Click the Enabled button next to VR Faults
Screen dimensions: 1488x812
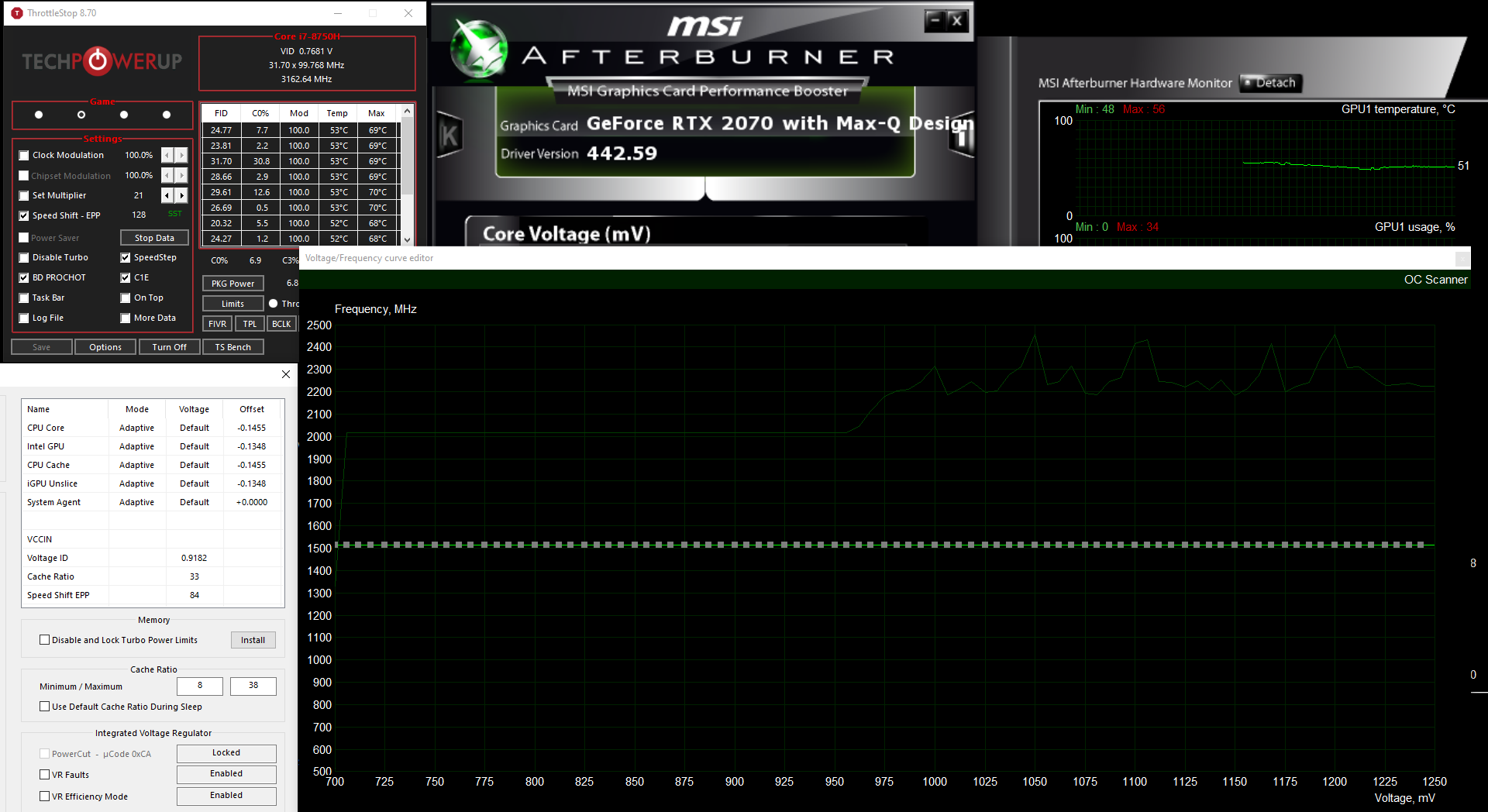point(226,774)
